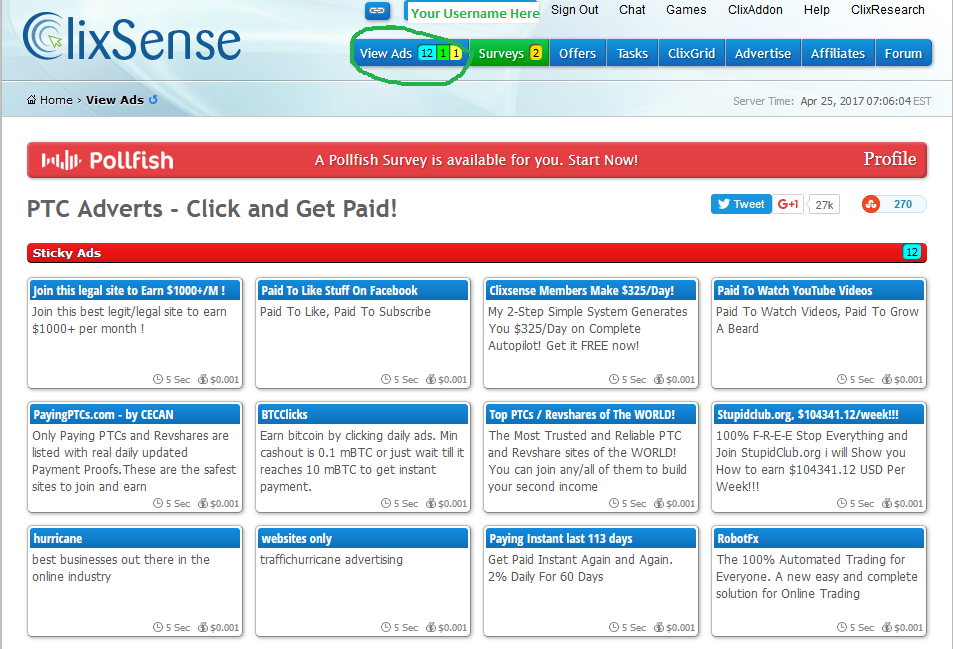
Task: Open the ClixGrid tab
Action: click(691, 53)
